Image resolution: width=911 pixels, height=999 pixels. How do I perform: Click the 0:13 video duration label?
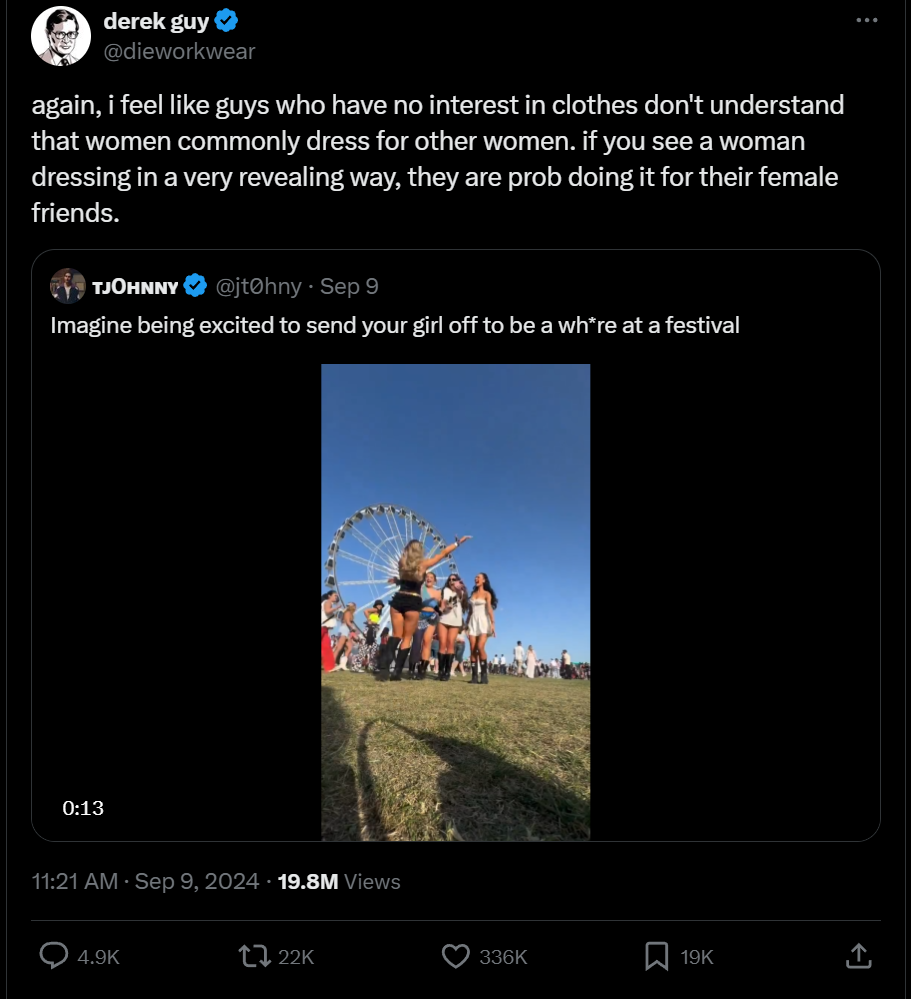click(x=83, y=807)
